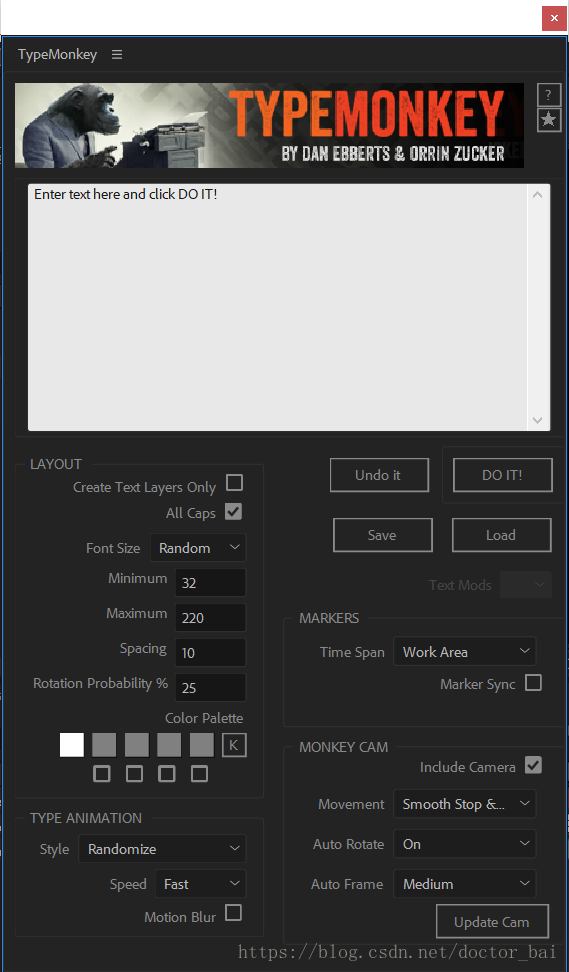Select the TypeMonkey panel tab
The height and width of the screenshot is (972, 569).
click(58, 55)
